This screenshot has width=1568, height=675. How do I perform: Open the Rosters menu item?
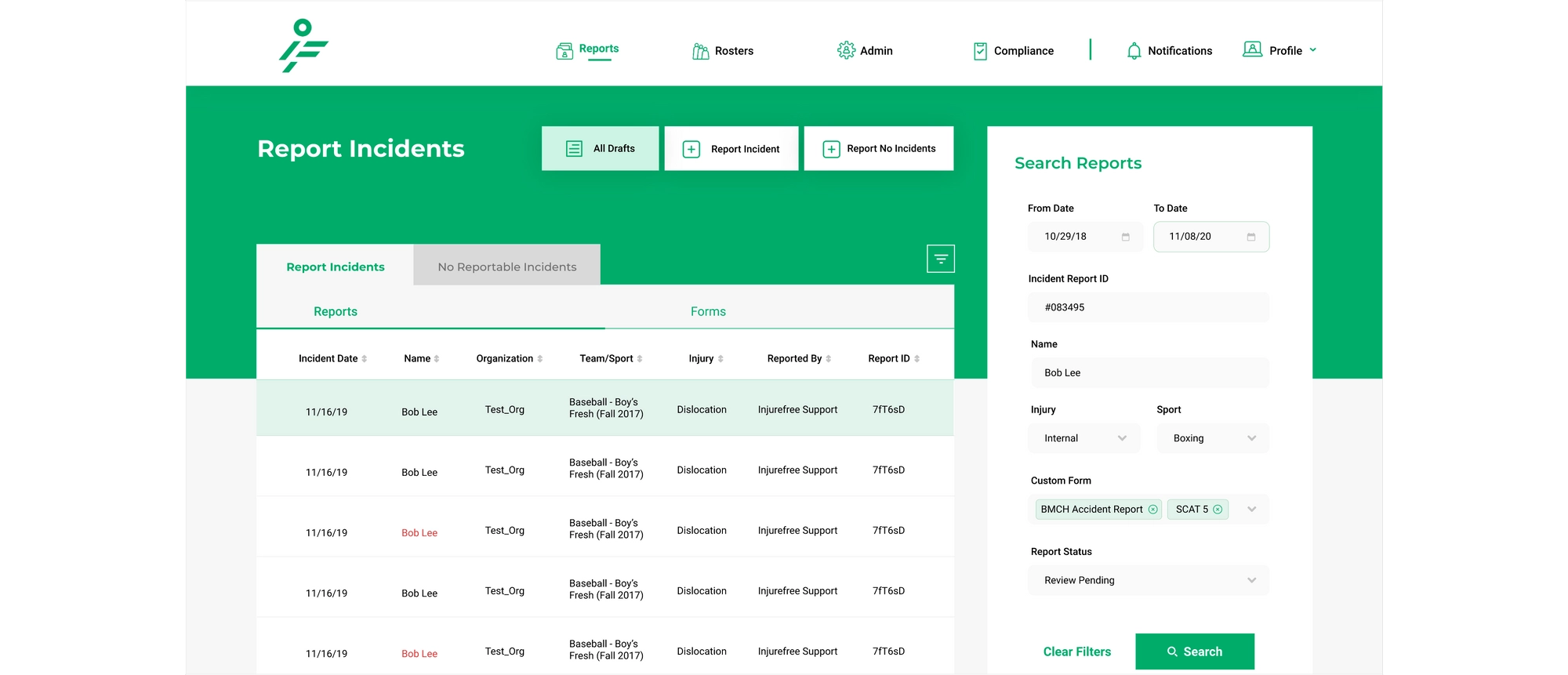click(x=734, y=51)
